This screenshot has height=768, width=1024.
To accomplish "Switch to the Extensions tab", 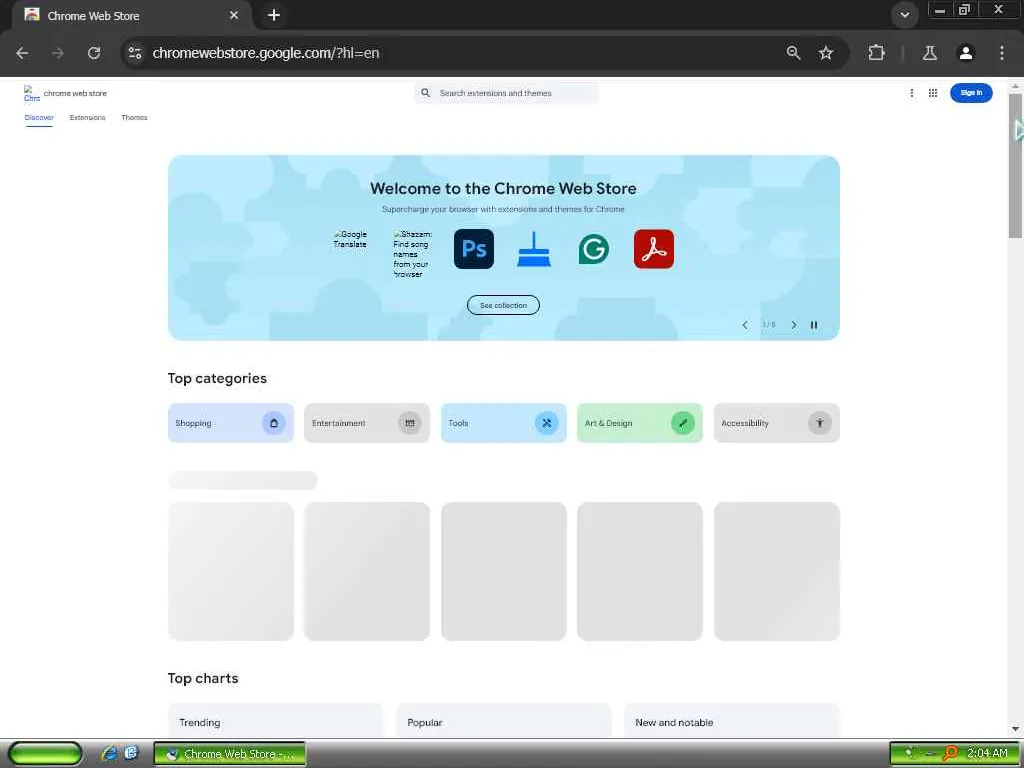I will 88,118.
